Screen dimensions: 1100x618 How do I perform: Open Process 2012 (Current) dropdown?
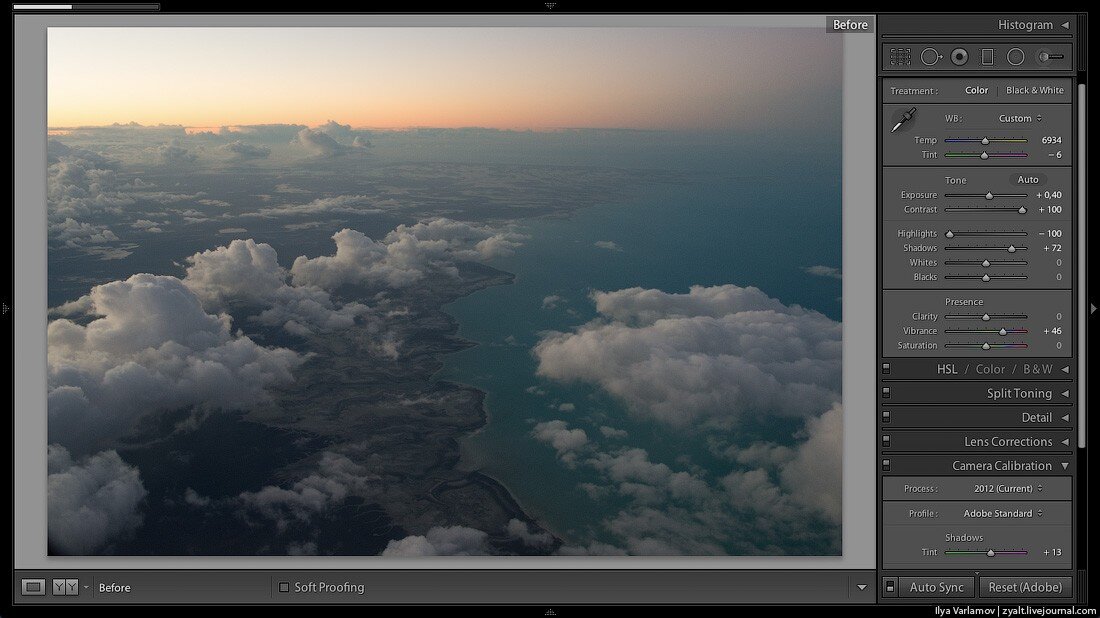1008,488
